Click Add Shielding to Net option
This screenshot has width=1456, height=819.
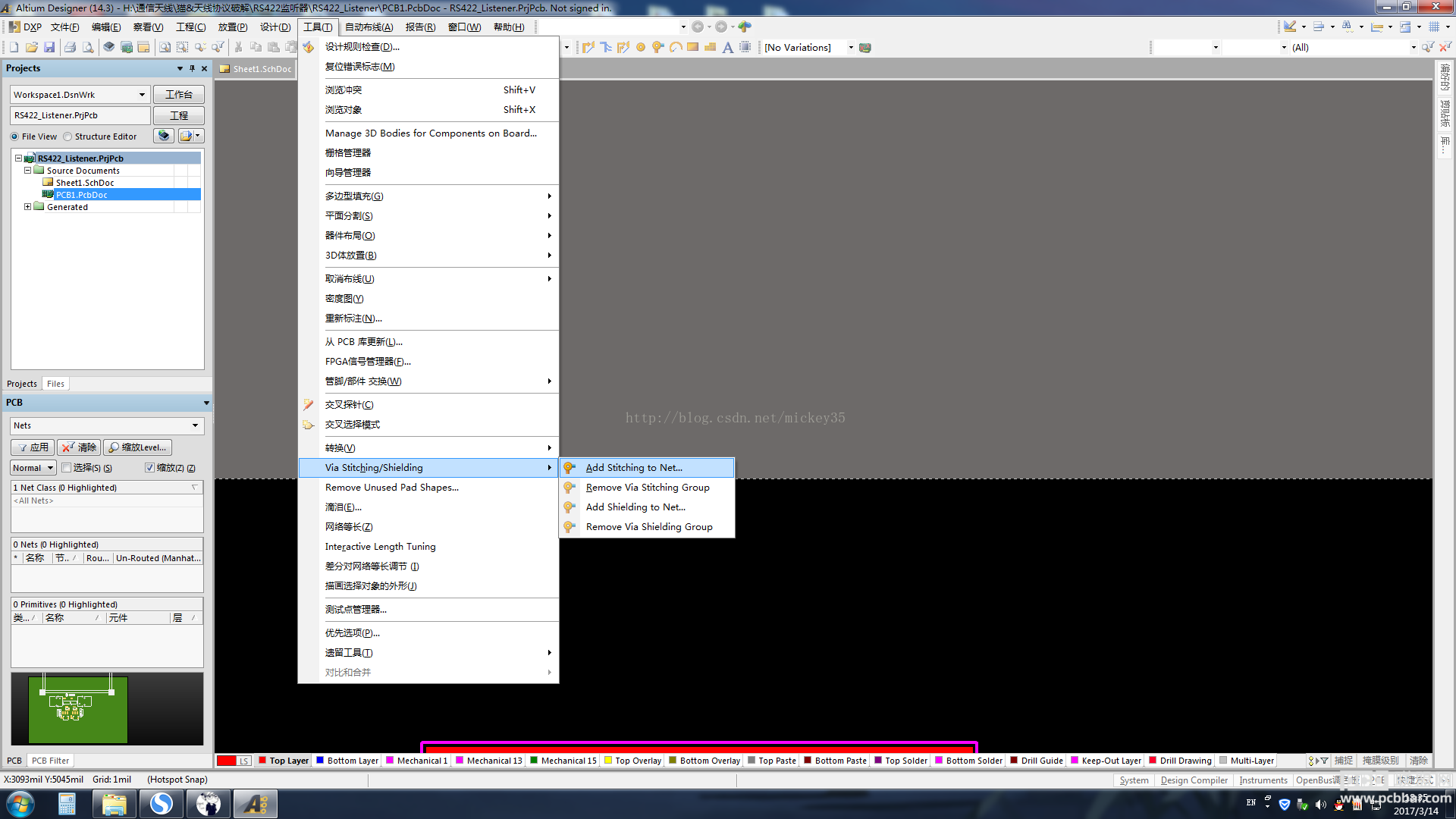tap(635, 507)
